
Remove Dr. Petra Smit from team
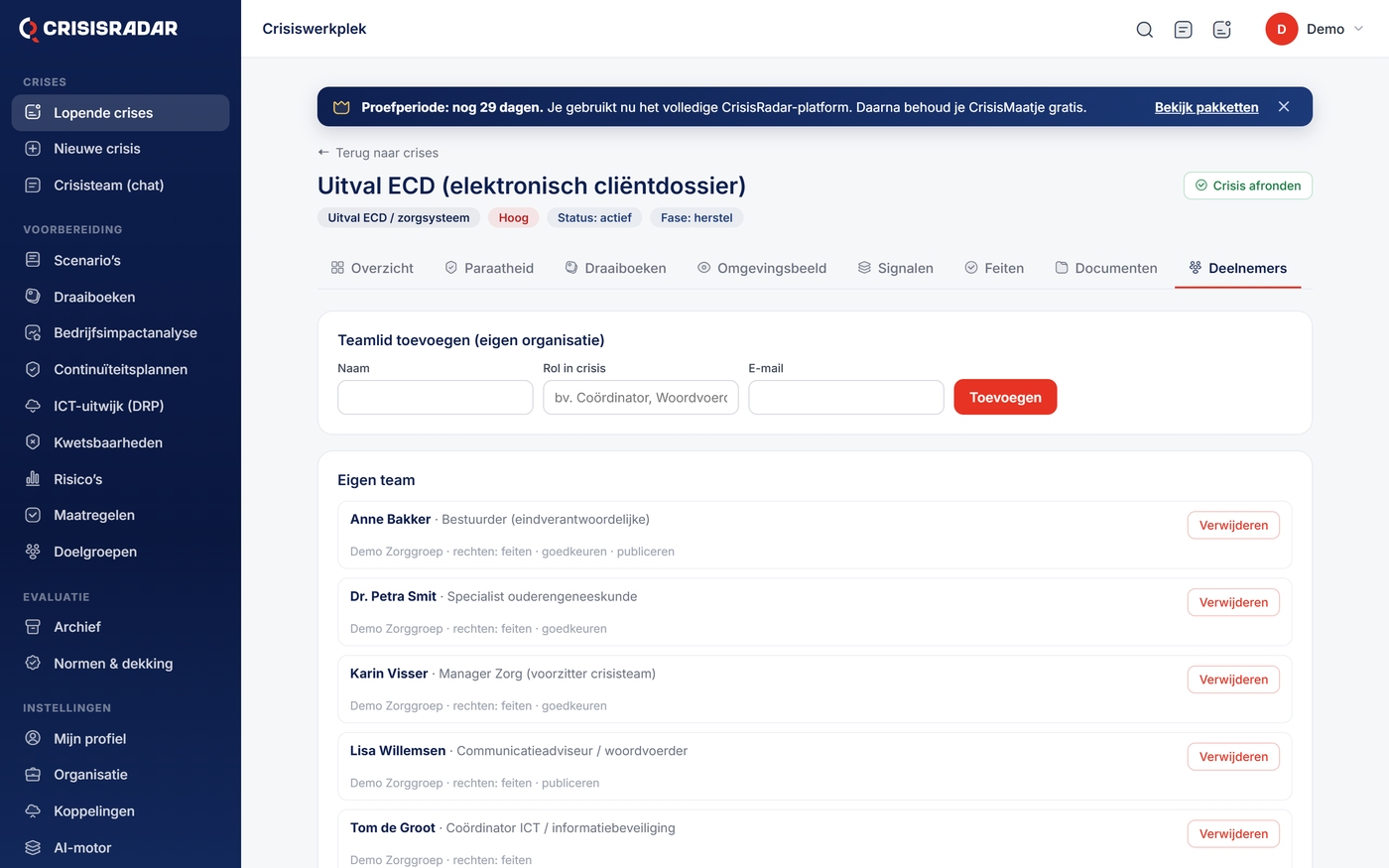coord(1233,602)
